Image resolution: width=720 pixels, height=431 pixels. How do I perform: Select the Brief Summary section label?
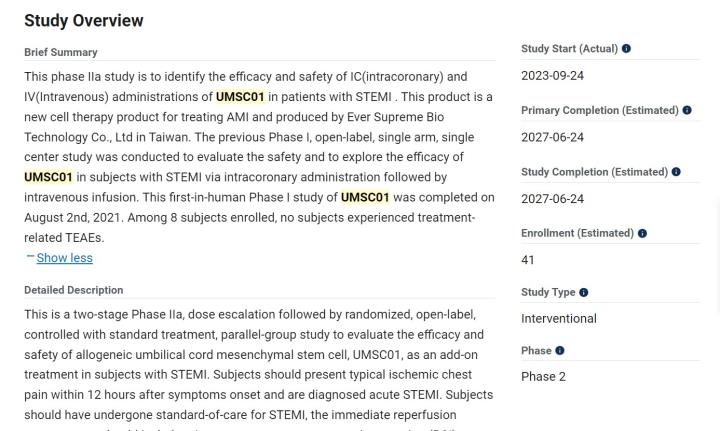[x=61, y=52]
